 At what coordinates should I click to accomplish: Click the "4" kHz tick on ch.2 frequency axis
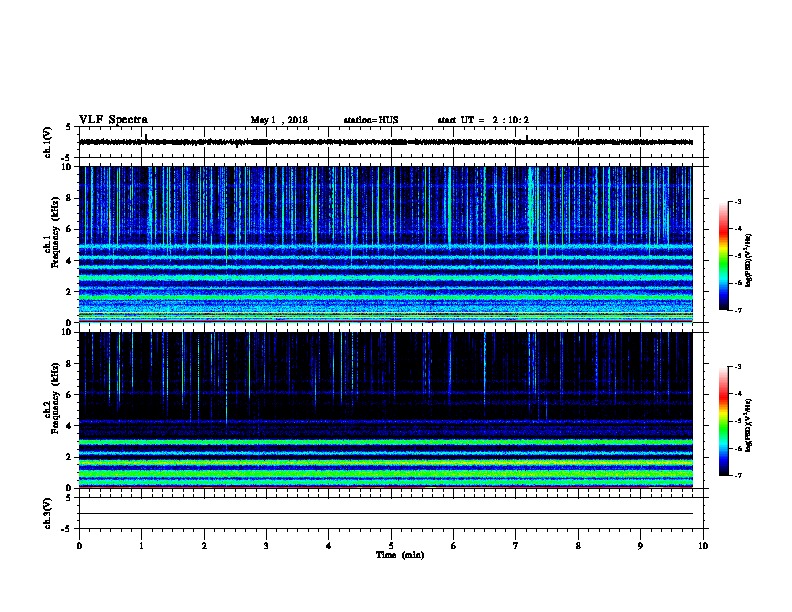tap(69, 426)
